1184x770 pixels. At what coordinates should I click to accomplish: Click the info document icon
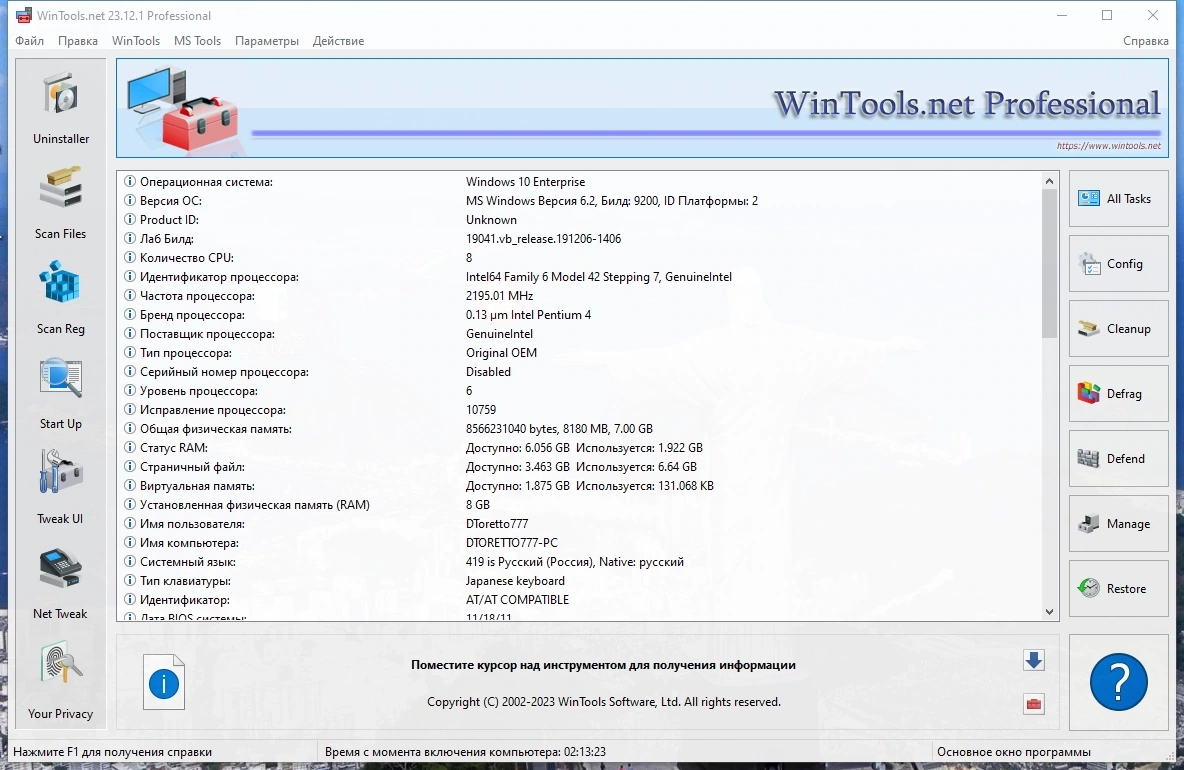164,682
